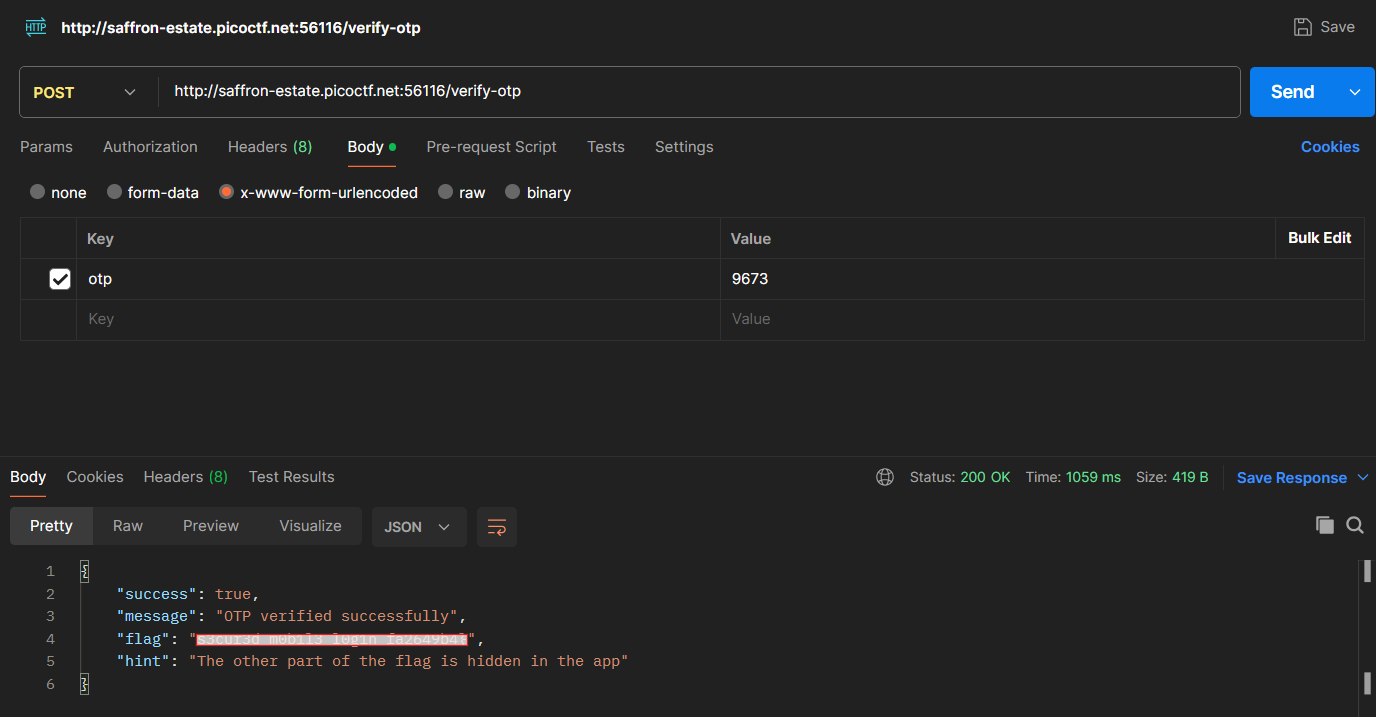Click the network globe icon
The image size is (1376, 717).
(x=885, y=477)
